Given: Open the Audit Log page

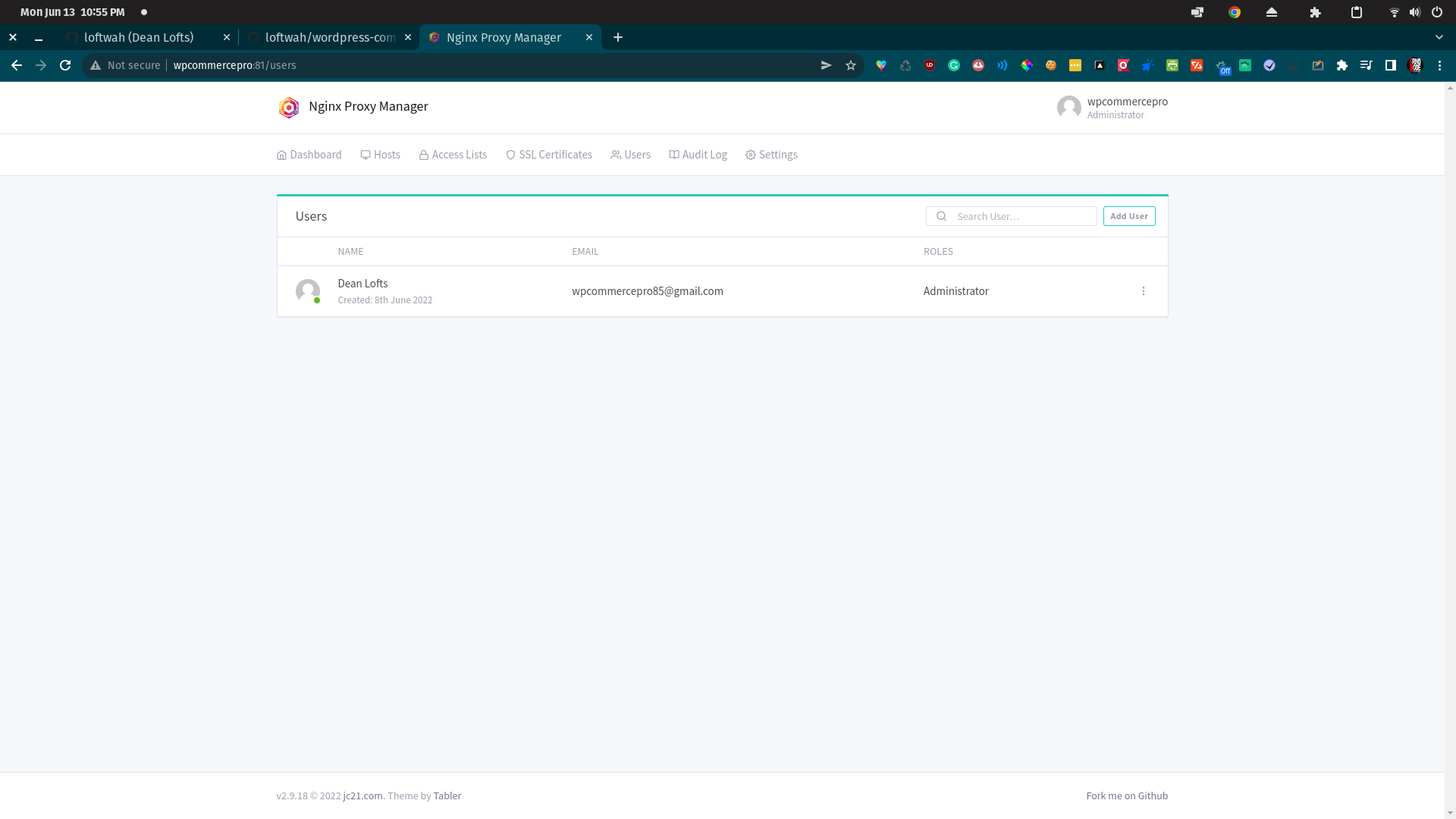Looking at the screenshot, I should [698, 155].
